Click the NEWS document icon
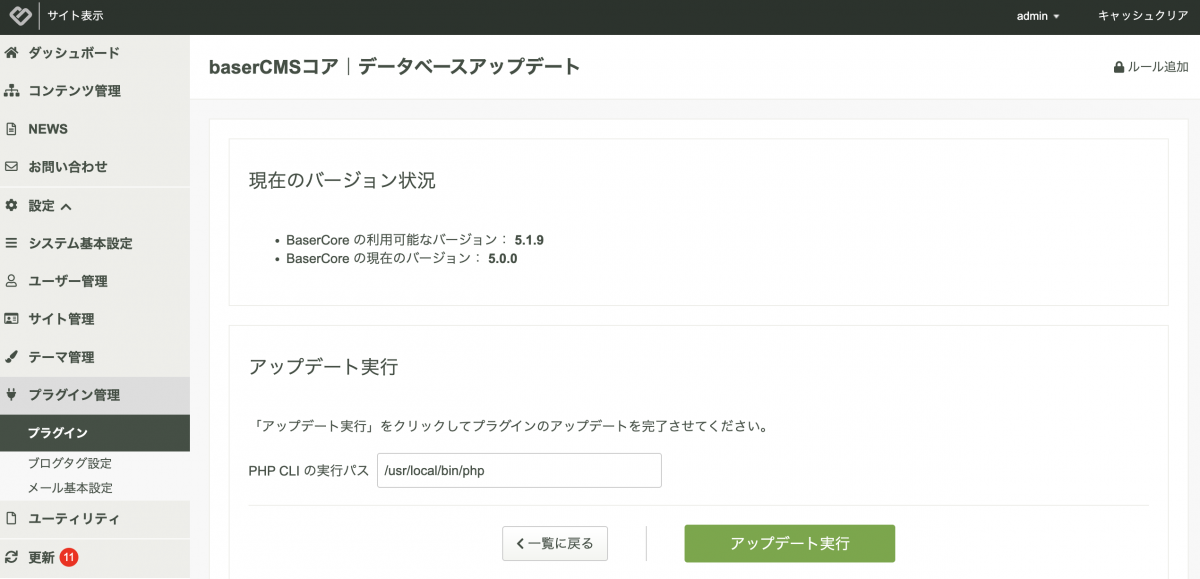This screenshot has width=1200, height=579. point(12,129)
